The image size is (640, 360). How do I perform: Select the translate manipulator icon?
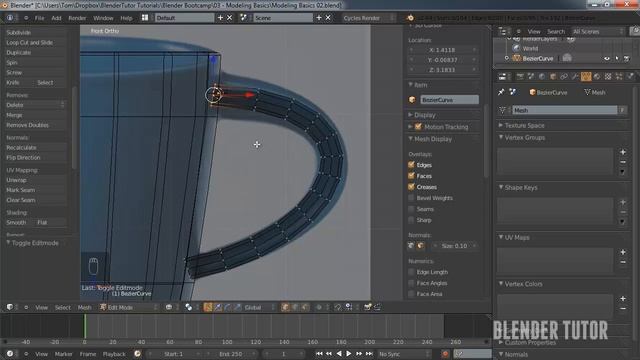pyautogui.click(x=218, y=307)
